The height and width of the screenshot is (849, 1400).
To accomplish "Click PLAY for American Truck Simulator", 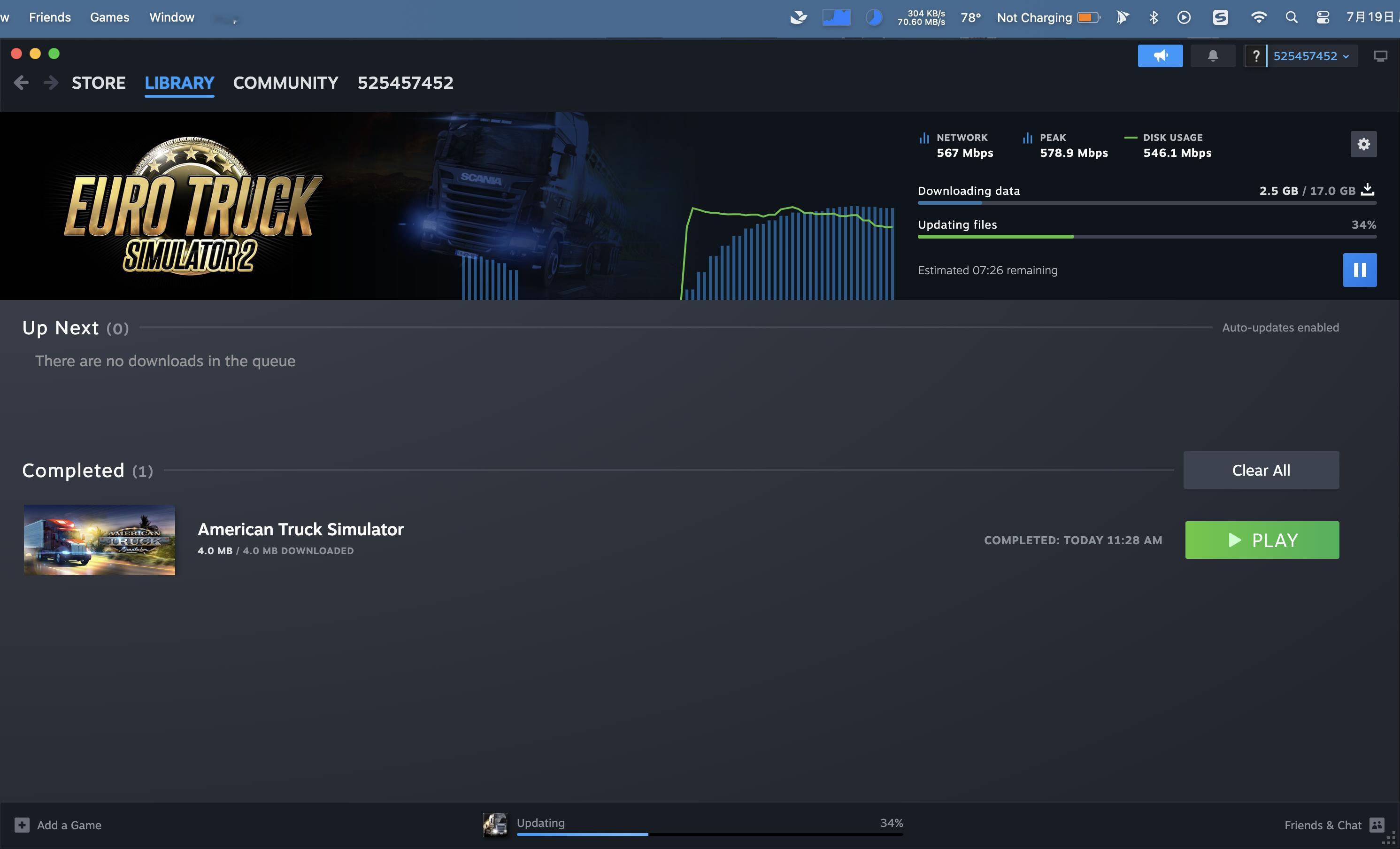I will [x=1262, y=540].
